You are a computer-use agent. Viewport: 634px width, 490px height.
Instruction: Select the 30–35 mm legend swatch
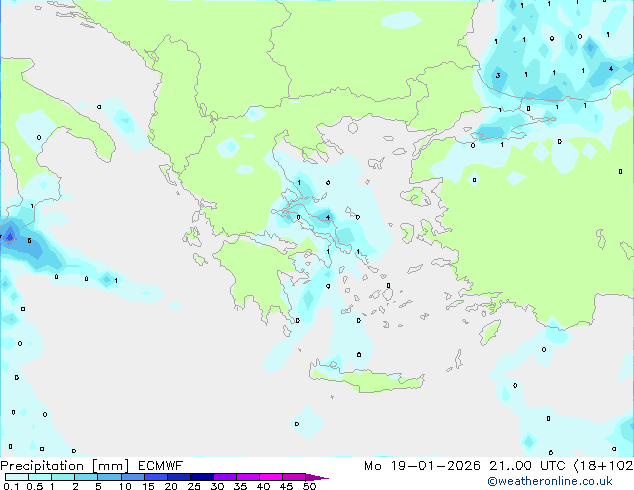coord(224,477)
